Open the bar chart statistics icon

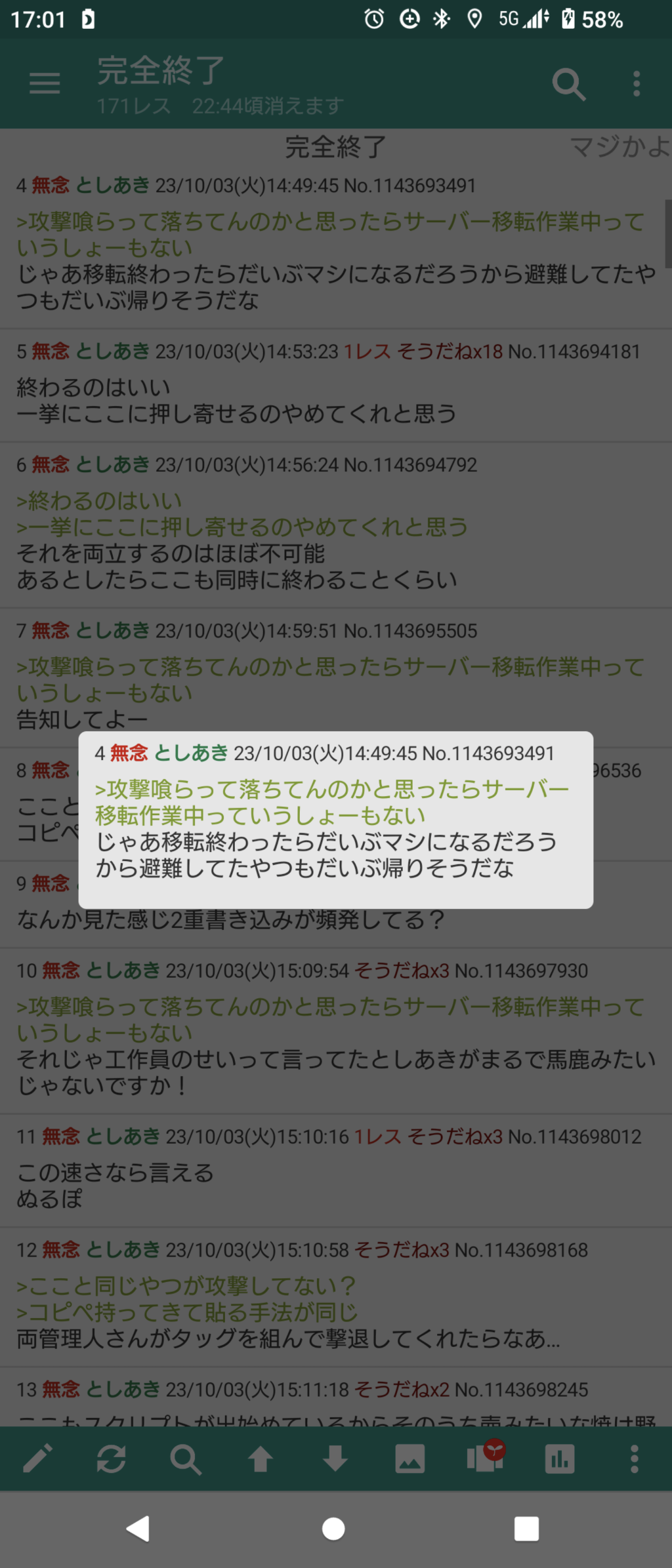[560, 1459]
